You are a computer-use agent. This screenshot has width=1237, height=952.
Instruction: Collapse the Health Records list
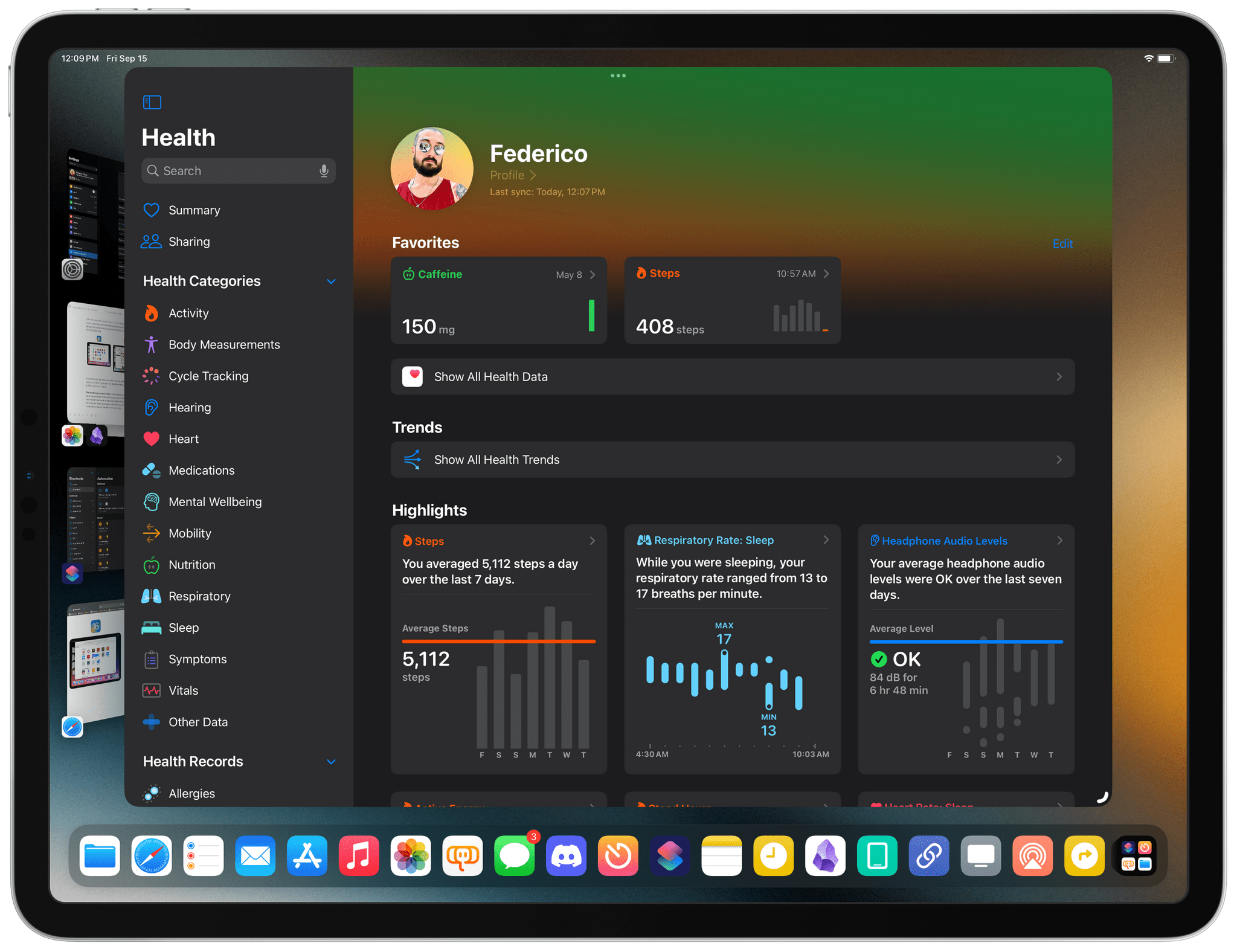click(x=331, y=762)
